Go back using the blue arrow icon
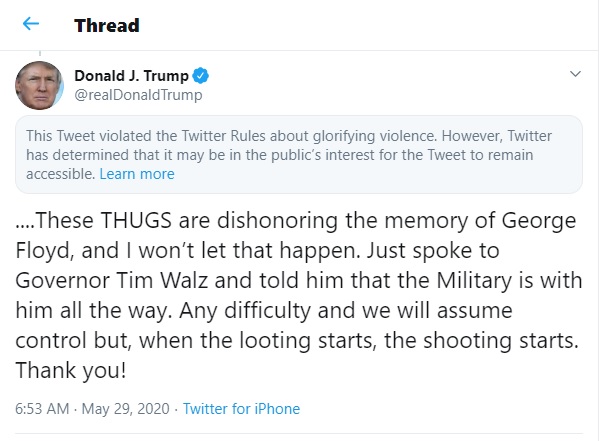Viewport: 605px width, 441px height. 31,24
